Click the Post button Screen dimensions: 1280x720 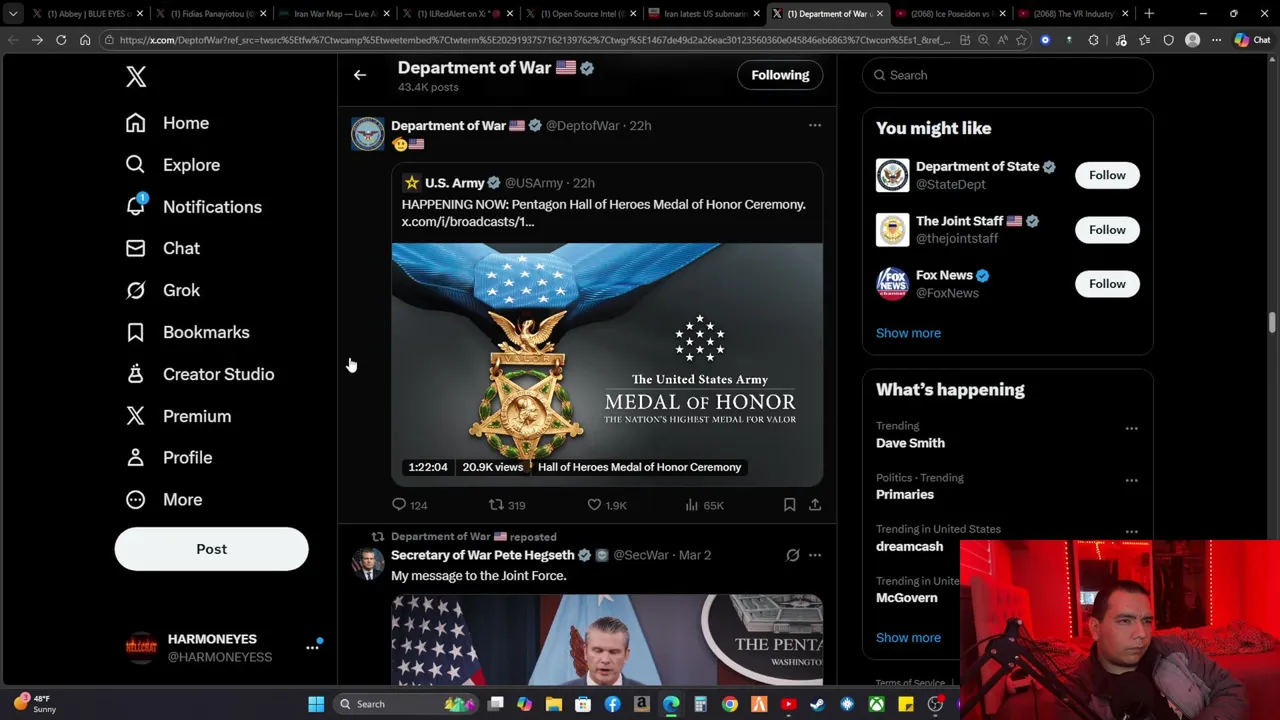[x=211, y=549]
